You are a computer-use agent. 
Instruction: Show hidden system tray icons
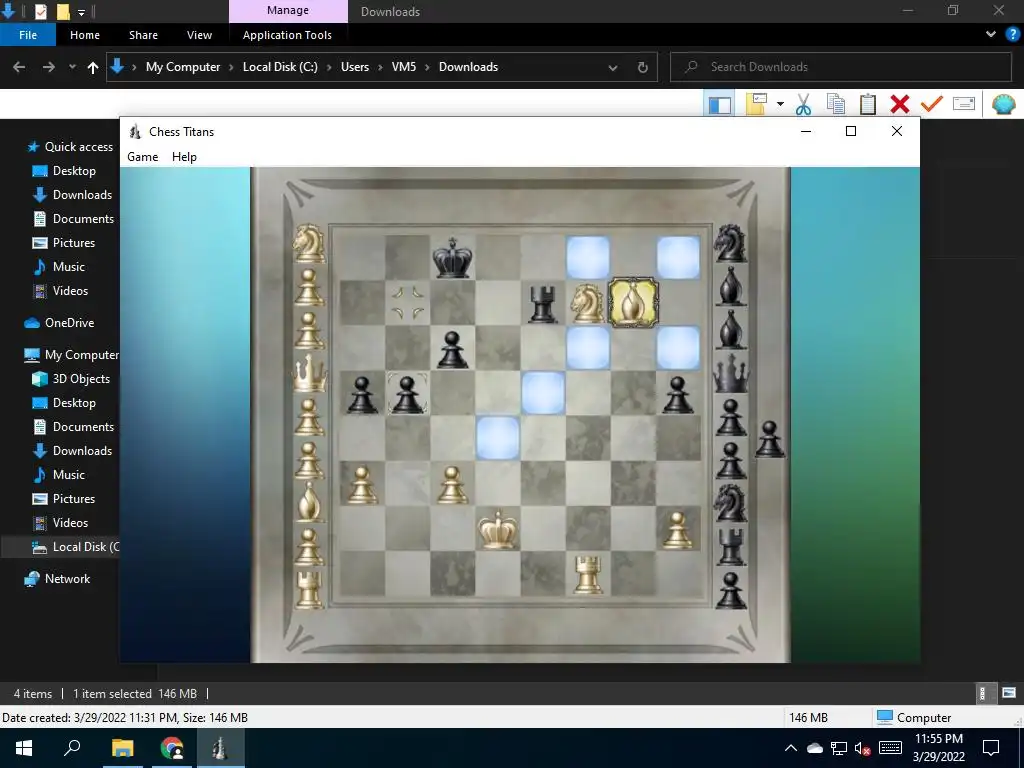(791, 748)
